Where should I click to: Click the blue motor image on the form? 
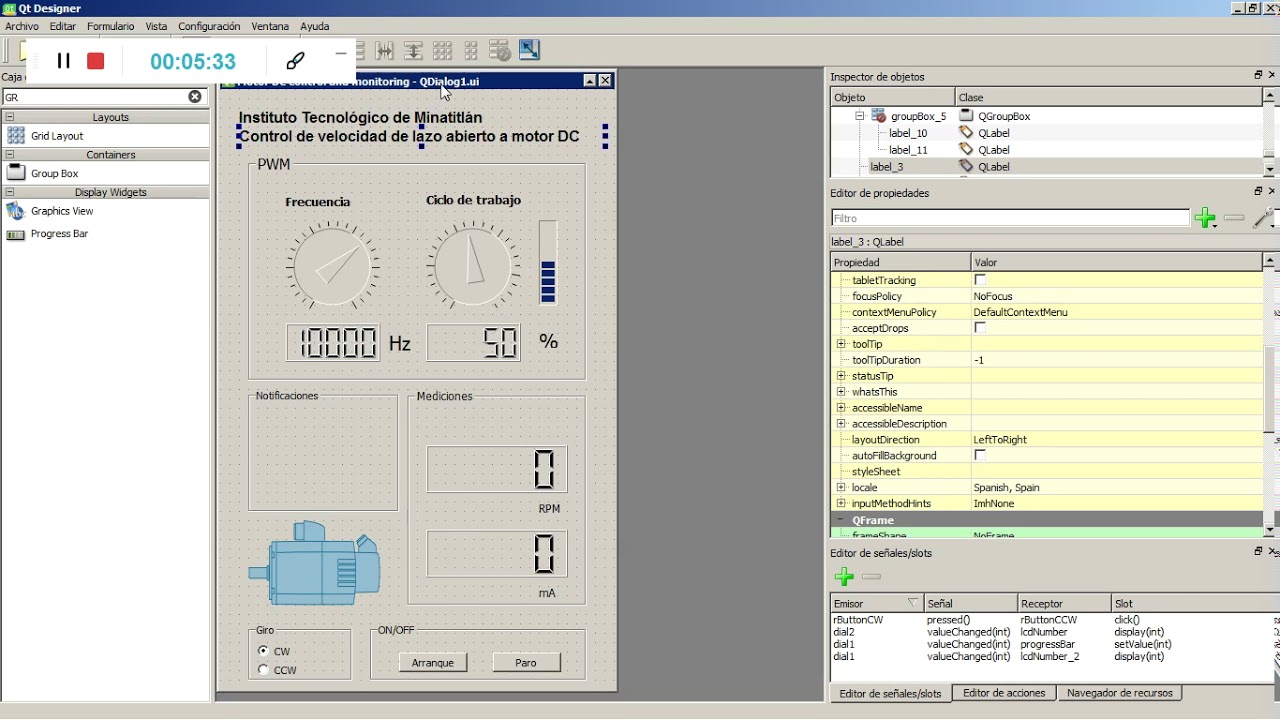(314, 563)
